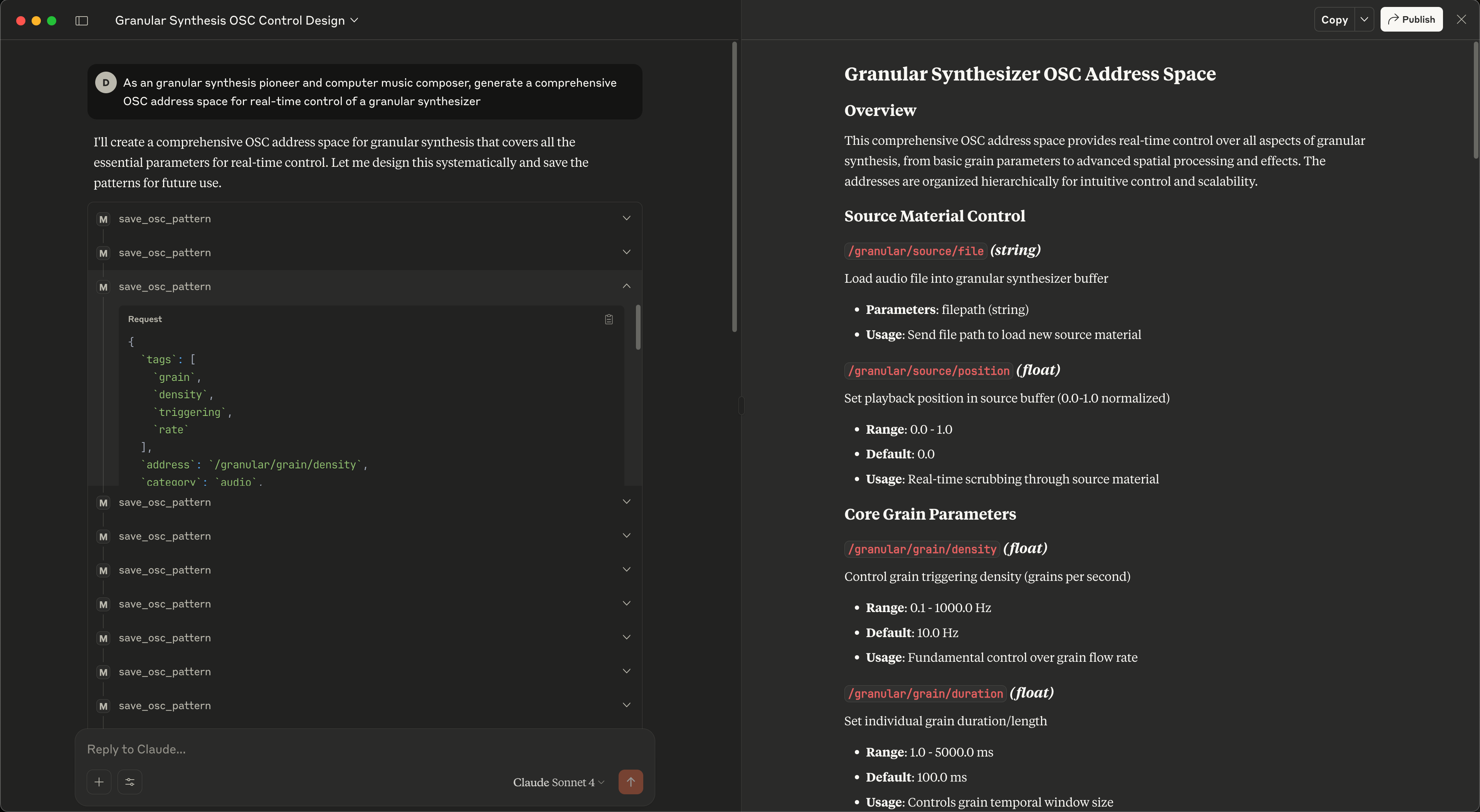Click the M icon of first save_osc_pattern
The image size is (1480, 812).
[x=103, y=219]
